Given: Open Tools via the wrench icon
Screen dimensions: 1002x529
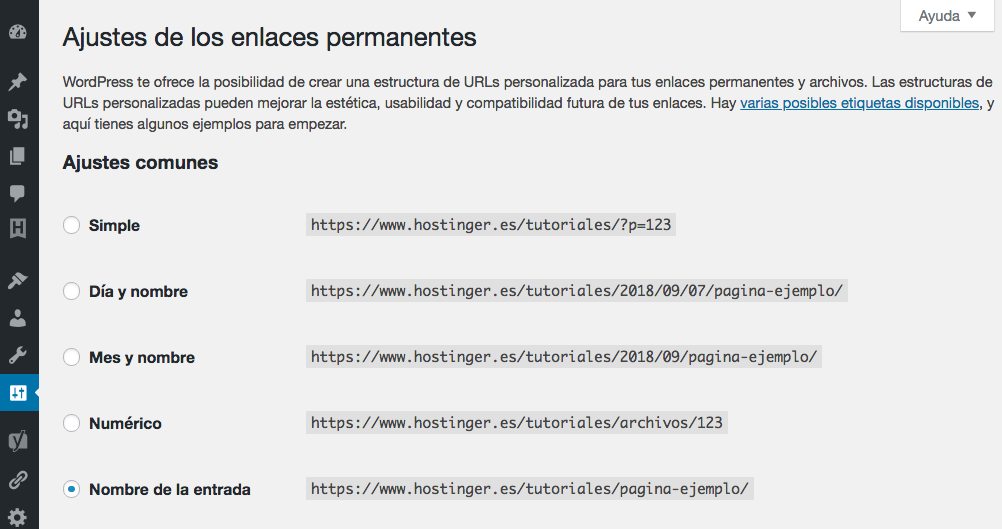Looking at the screenshot, I should [x=18, y=355].
